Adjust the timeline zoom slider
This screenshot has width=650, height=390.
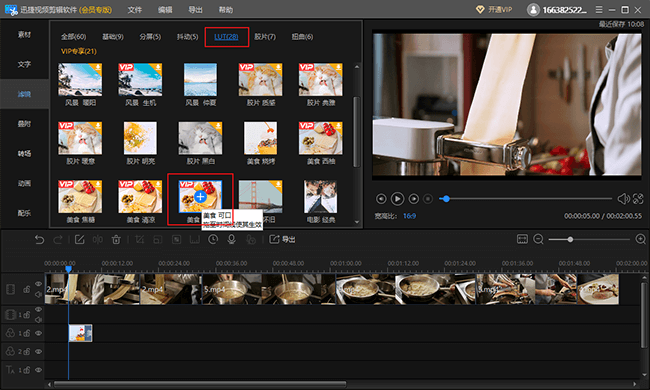click(x=589, y=239)
